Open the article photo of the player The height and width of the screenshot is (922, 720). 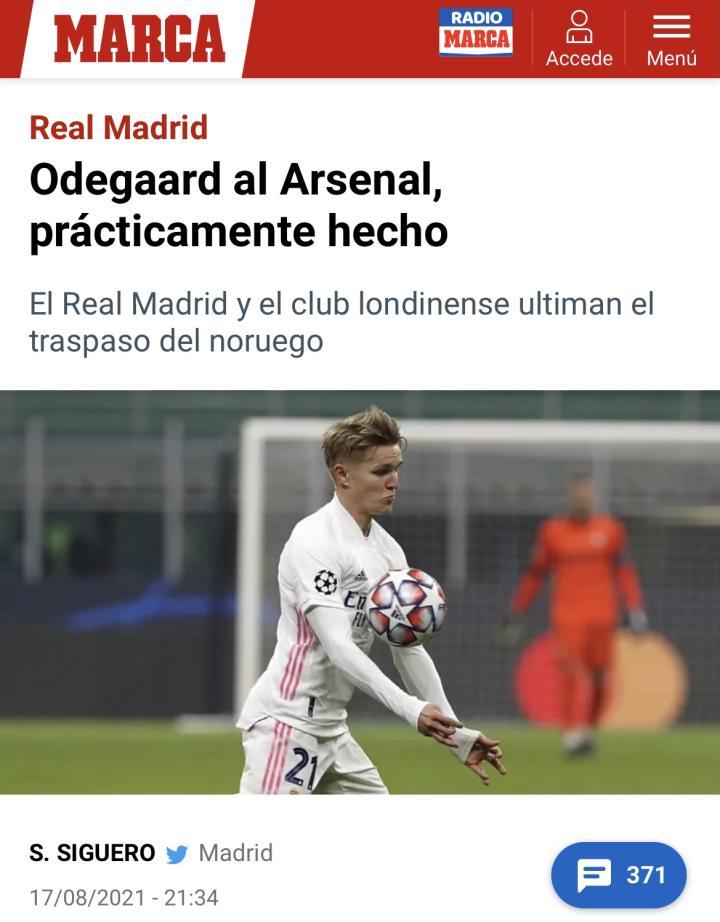pos(360,592)
